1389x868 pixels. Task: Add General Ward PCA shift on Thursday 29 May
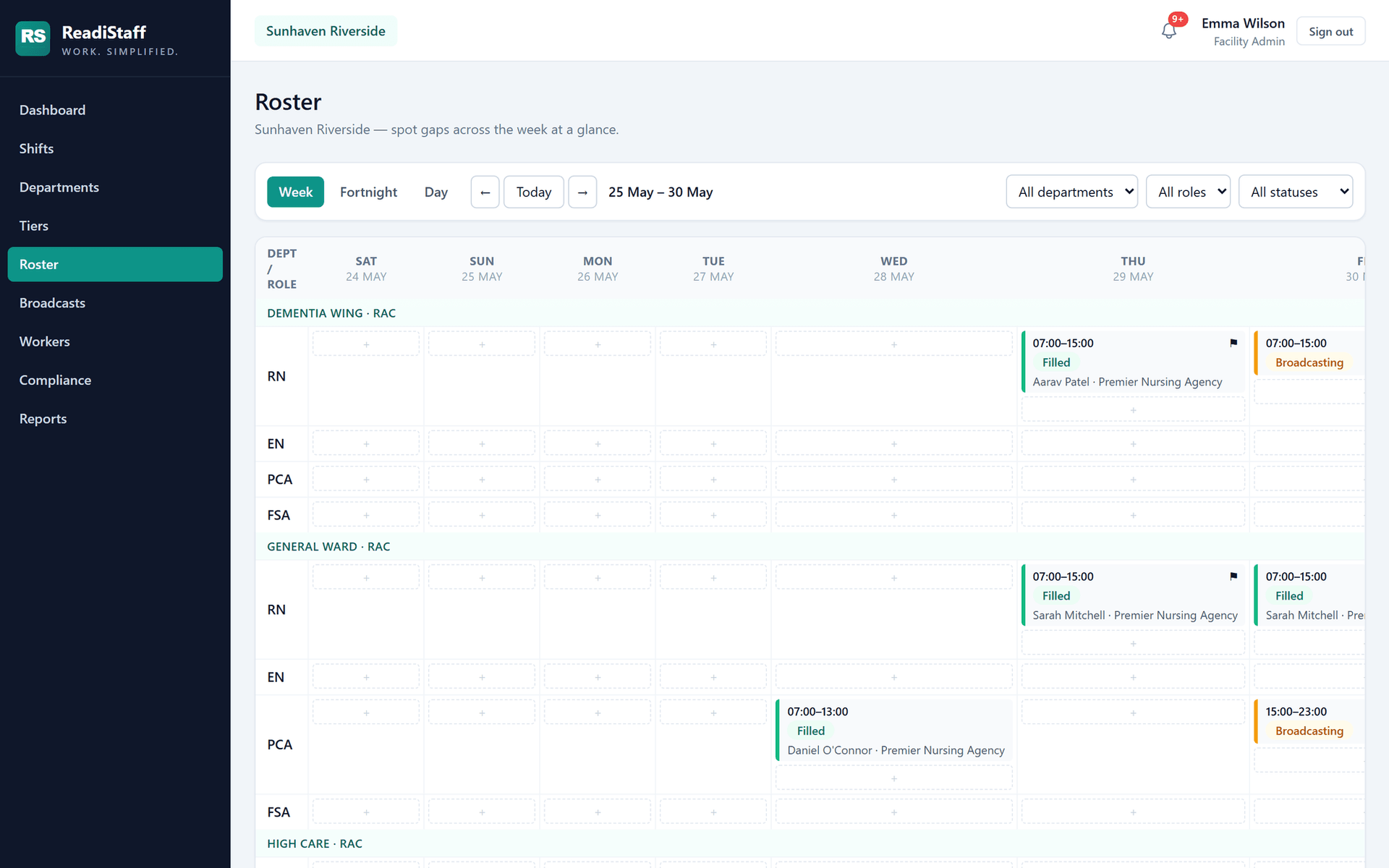click(x=1133, y=712)
